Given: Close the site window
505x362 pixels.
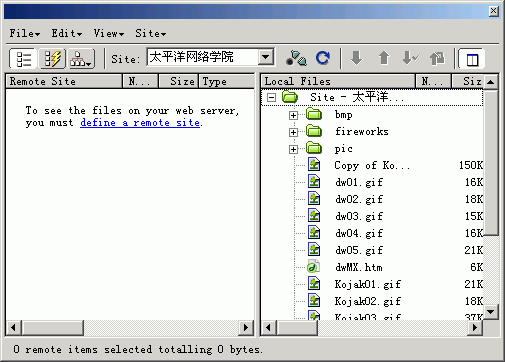Looking at the screenshot, I should click(493, 11).
